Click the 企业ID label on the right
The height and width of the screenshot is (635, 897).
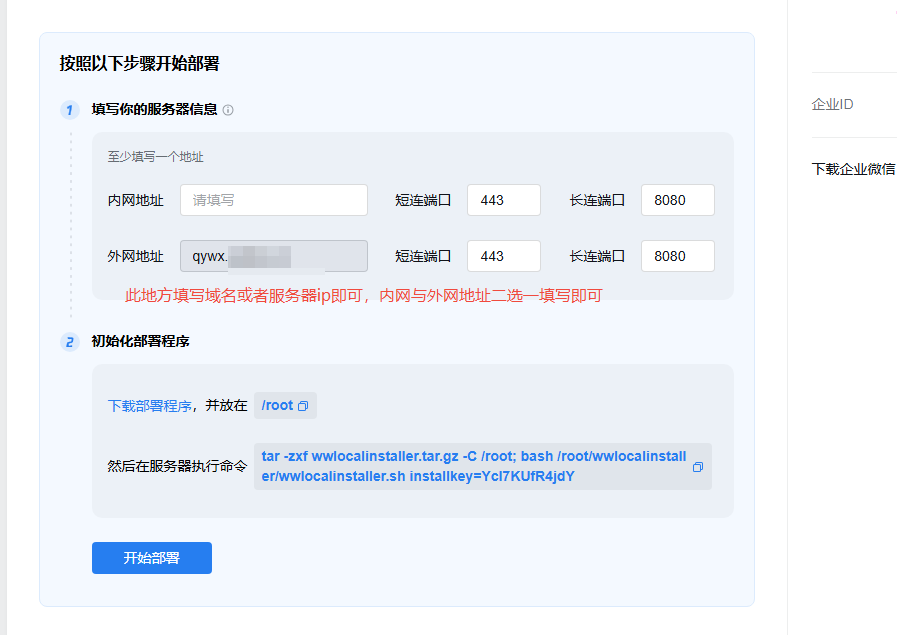click(x=832, y=105)
